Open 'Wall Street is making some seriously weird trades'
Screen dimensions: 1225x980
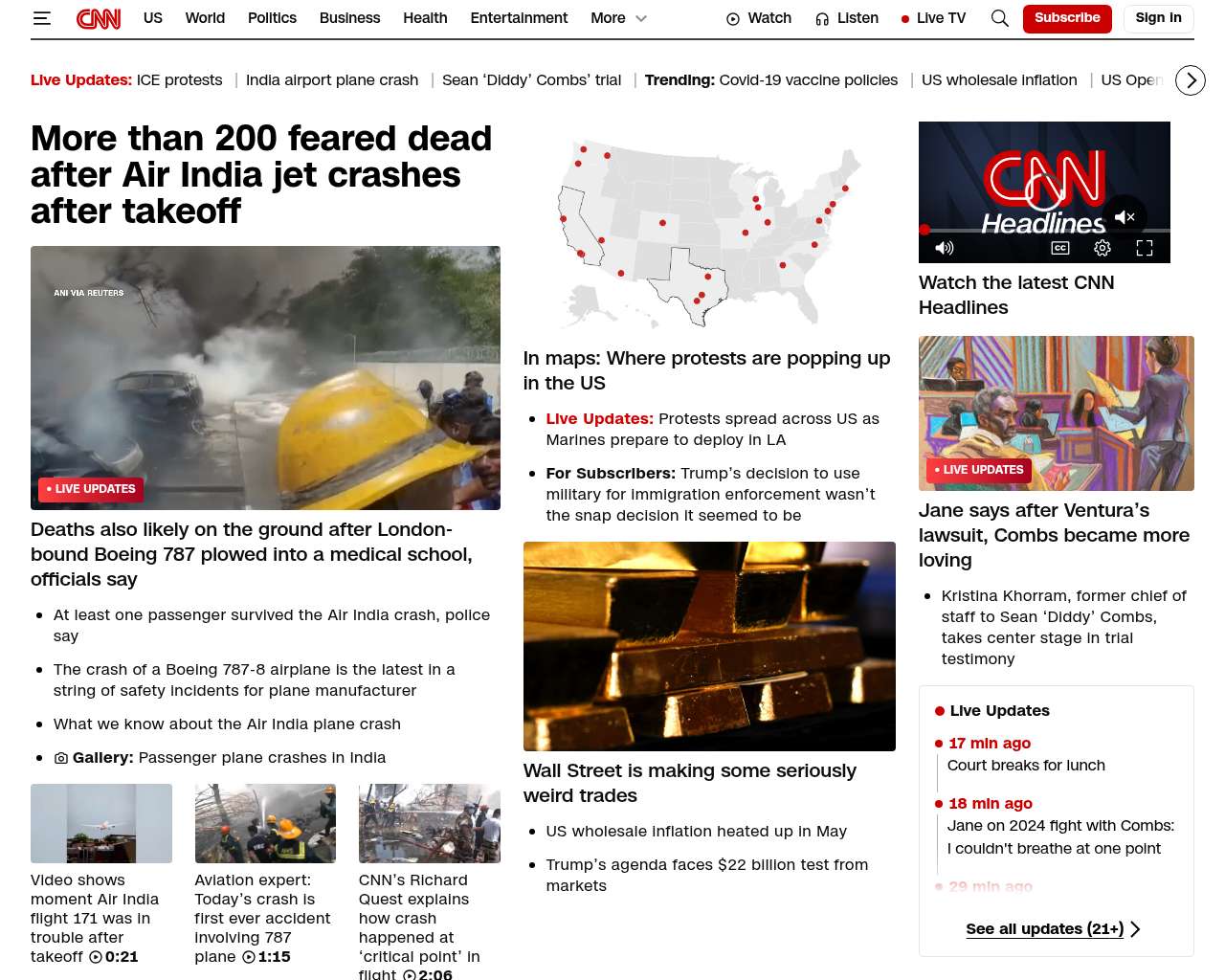[690, 783]
